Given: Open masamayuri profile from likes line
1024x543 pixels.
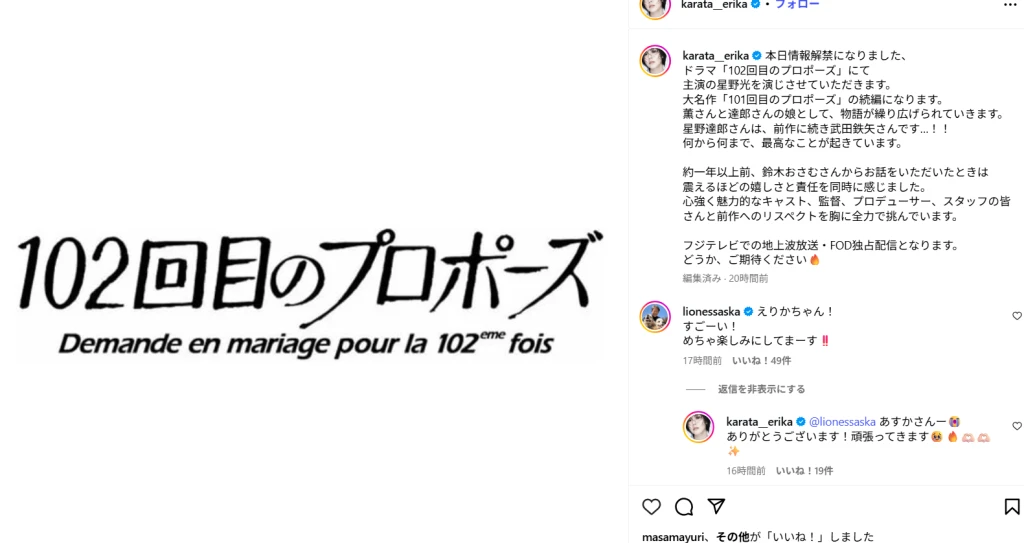Looking at the screenshot, I should [x=673, y=537].
